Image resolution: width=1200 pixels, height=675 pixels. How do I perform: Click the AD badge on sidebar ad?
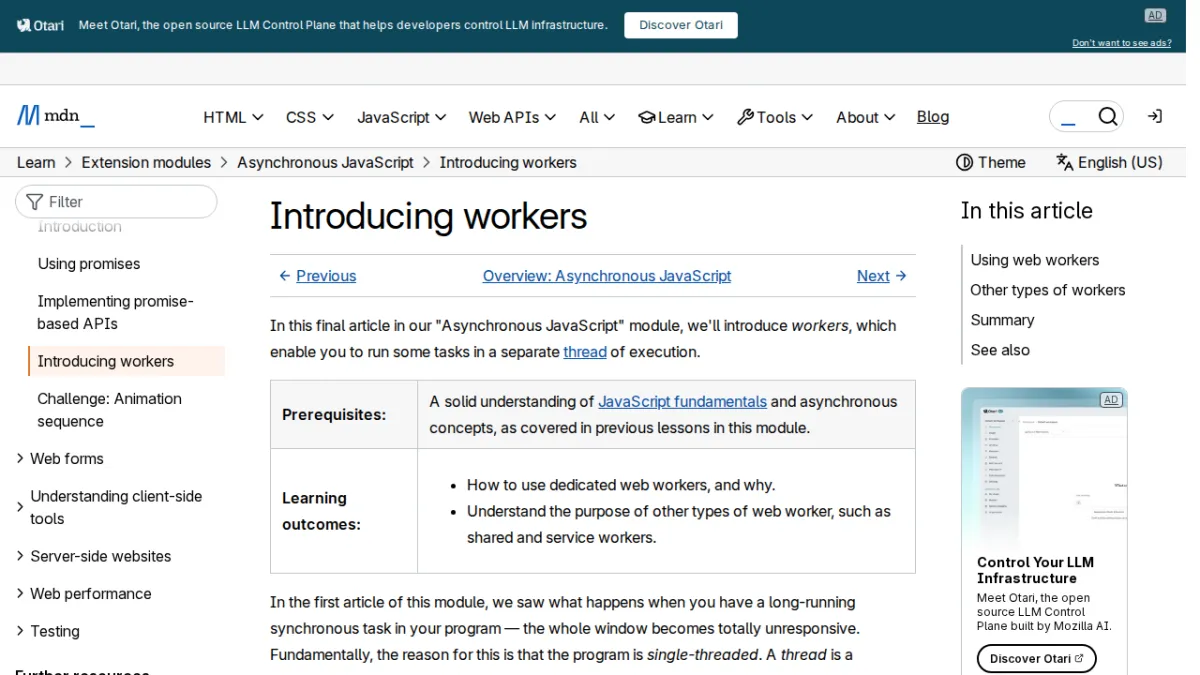pyautogui.click(x=1110, y=400)
